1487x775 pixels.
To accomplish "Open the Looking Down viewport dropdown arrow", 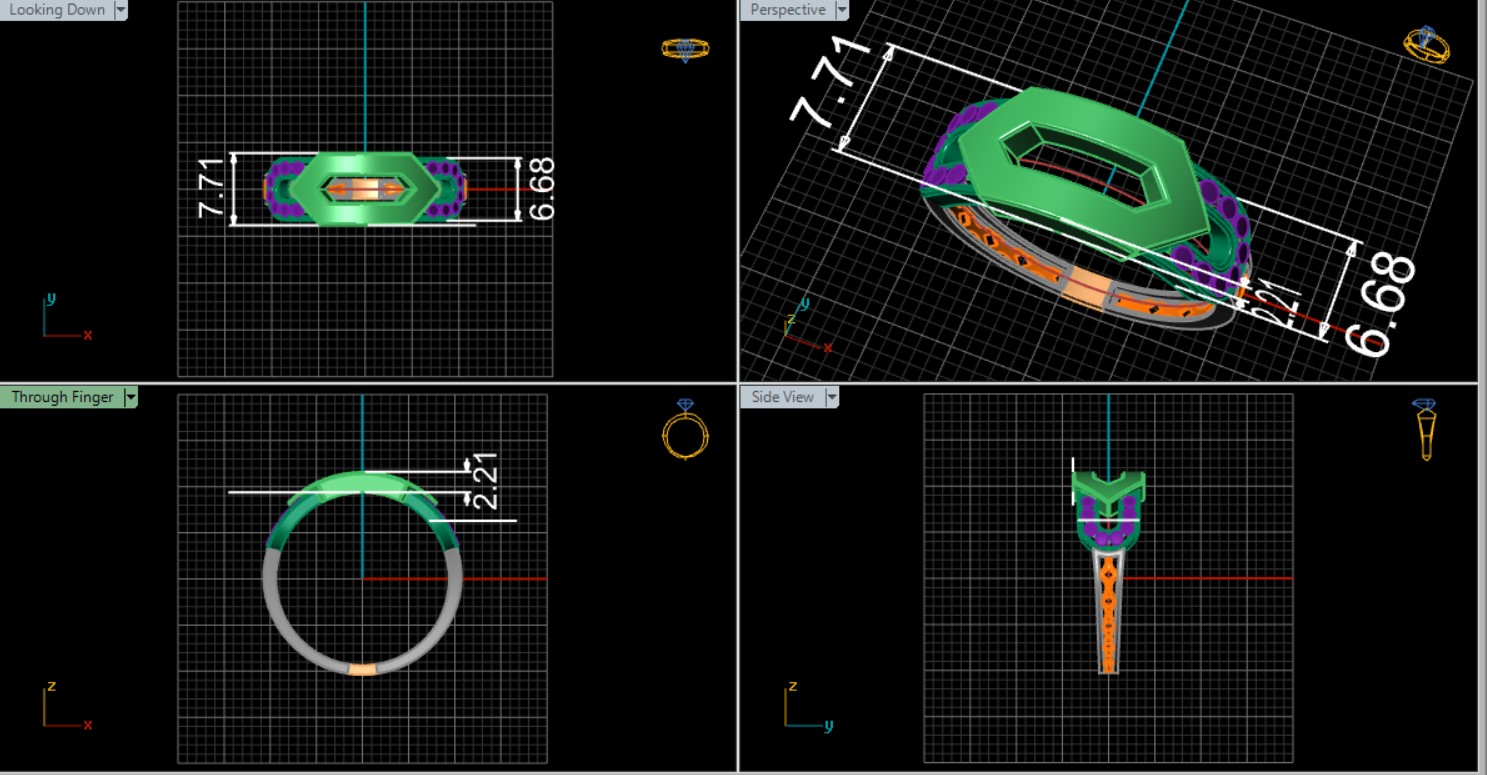I will pyautogui.click(x=121, y=10).
